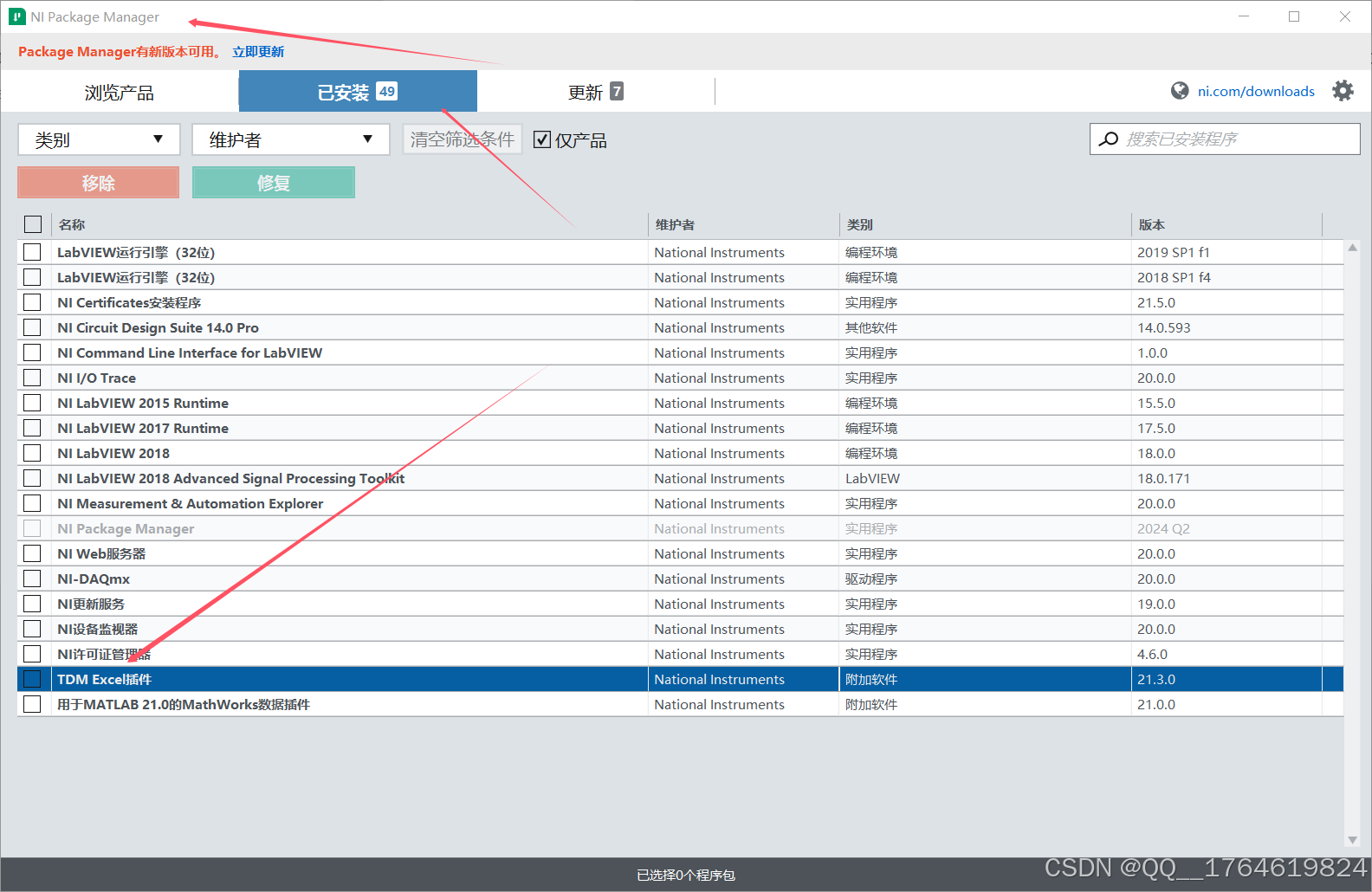Viewport: 1372px width, 892px height.
Task: Check the TDM Excel插件 checkbox
Action: click(x=32, y=679)
